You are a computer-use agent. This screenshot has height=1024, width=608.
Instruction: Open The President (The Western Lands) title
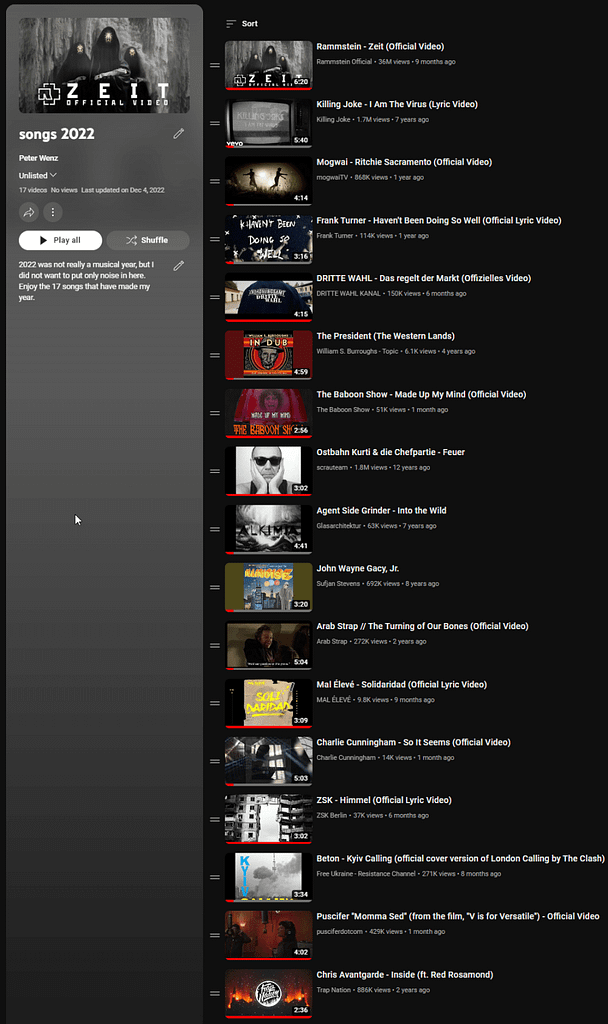pos(385,336)
